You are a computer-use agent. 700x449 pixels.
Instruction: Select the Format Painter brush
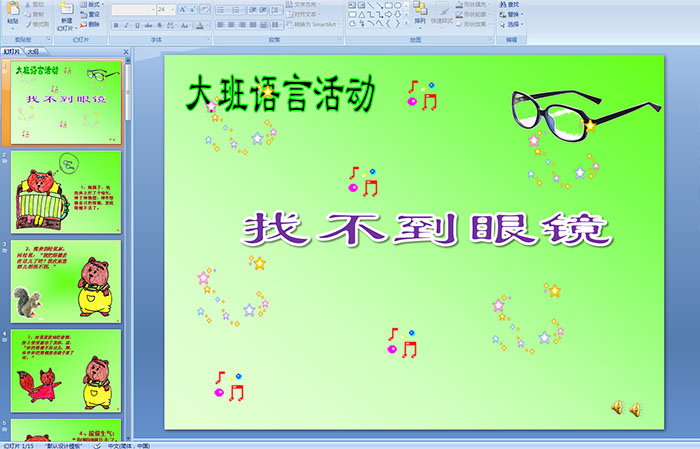point(28,25)
